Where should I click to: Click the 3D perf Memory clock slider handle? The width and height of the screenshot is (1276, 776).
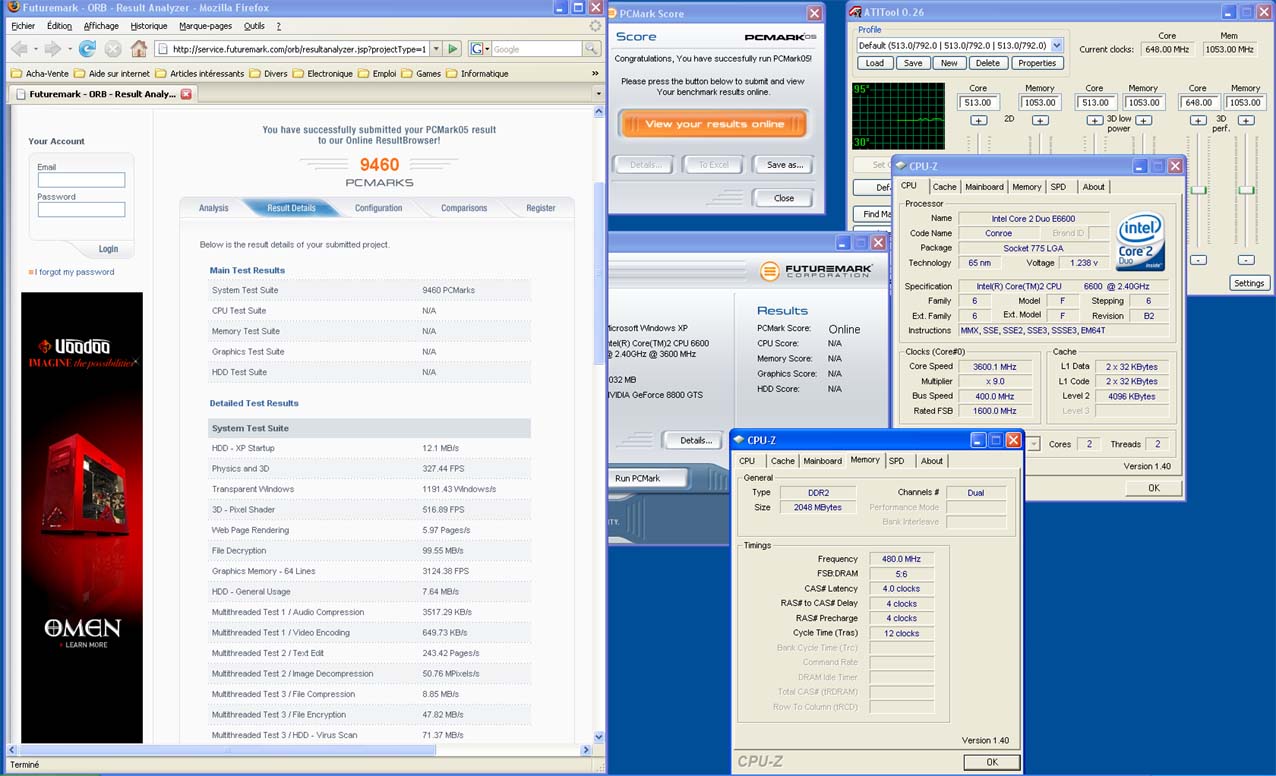click(x=1246, y=190)
